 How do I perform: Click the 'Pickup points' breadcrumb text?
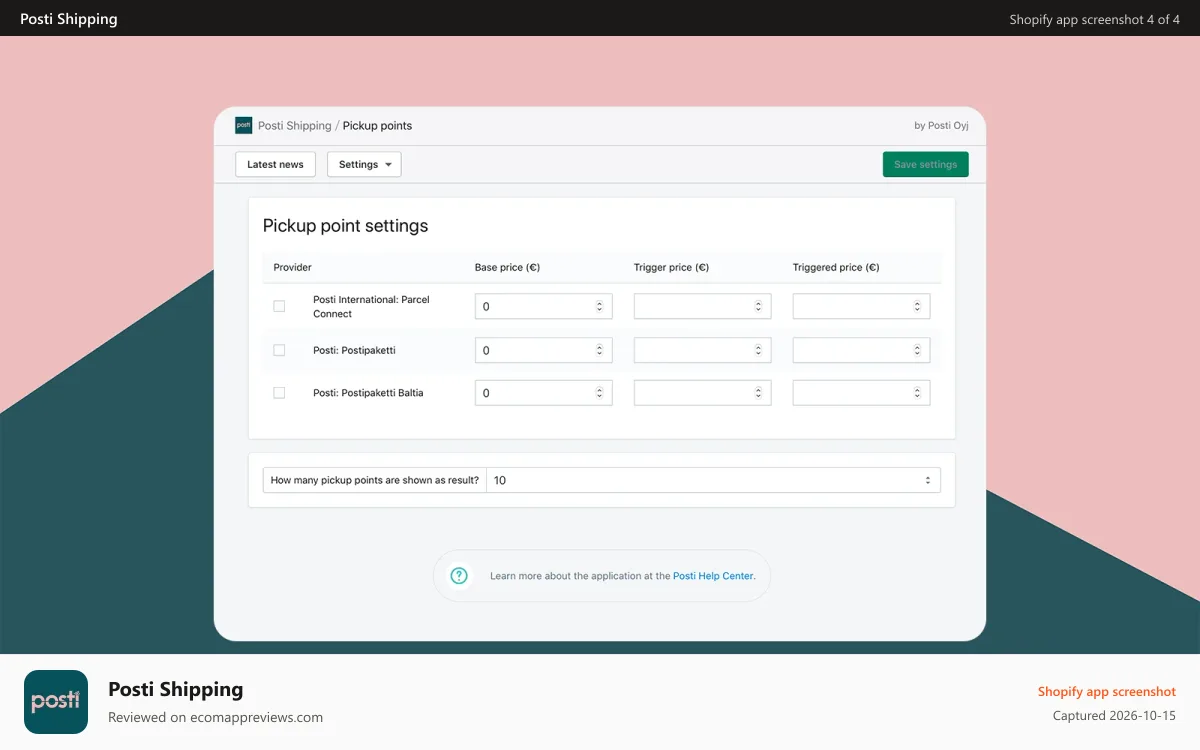coord(377,125)
